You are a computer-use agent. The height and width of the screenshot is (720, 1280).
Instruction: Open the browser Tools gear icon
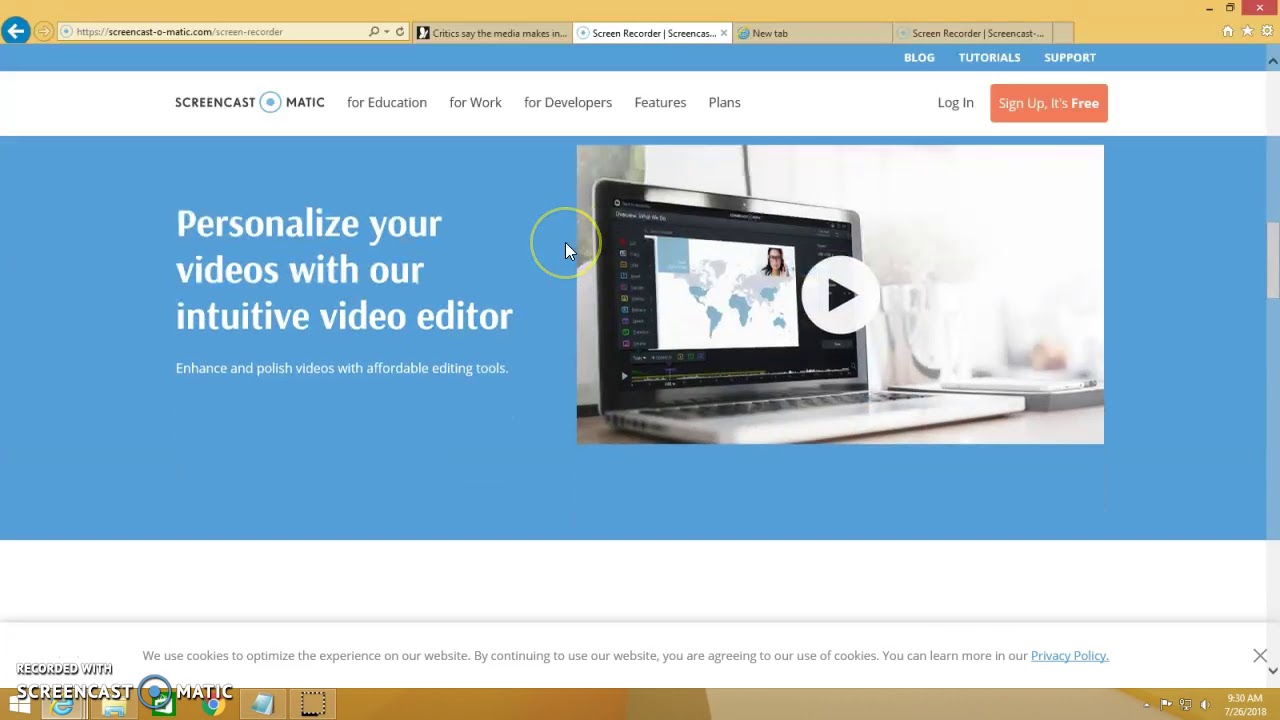tap(1266, 32)
